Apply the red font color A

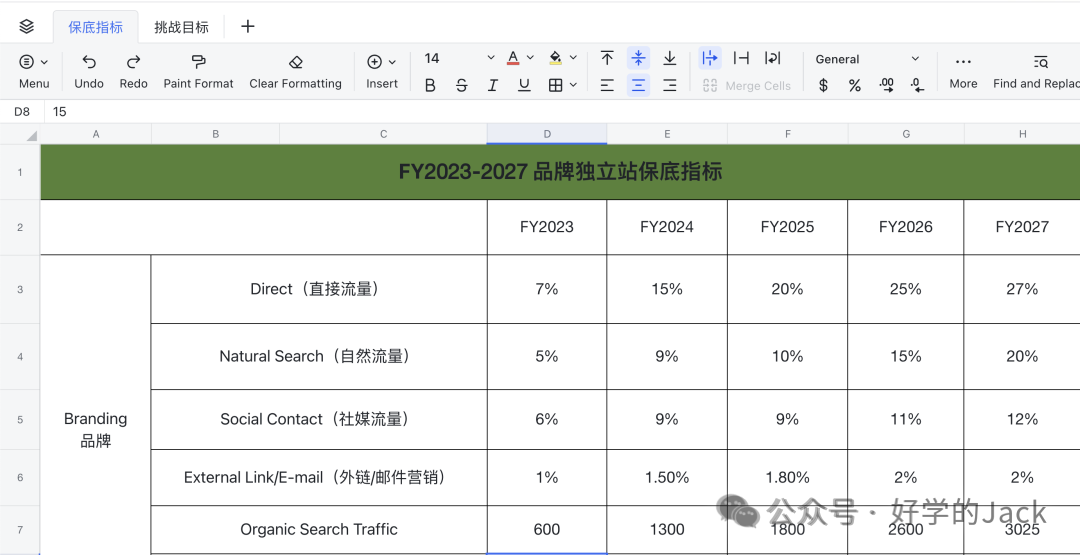point(512,58)
